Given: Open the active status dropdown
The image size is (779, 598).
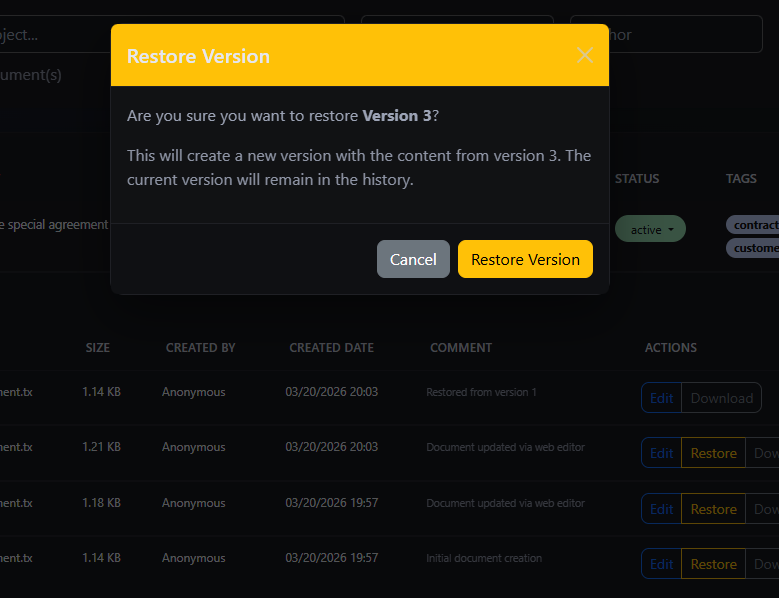Looking at the screenshot, I should 650,229.
